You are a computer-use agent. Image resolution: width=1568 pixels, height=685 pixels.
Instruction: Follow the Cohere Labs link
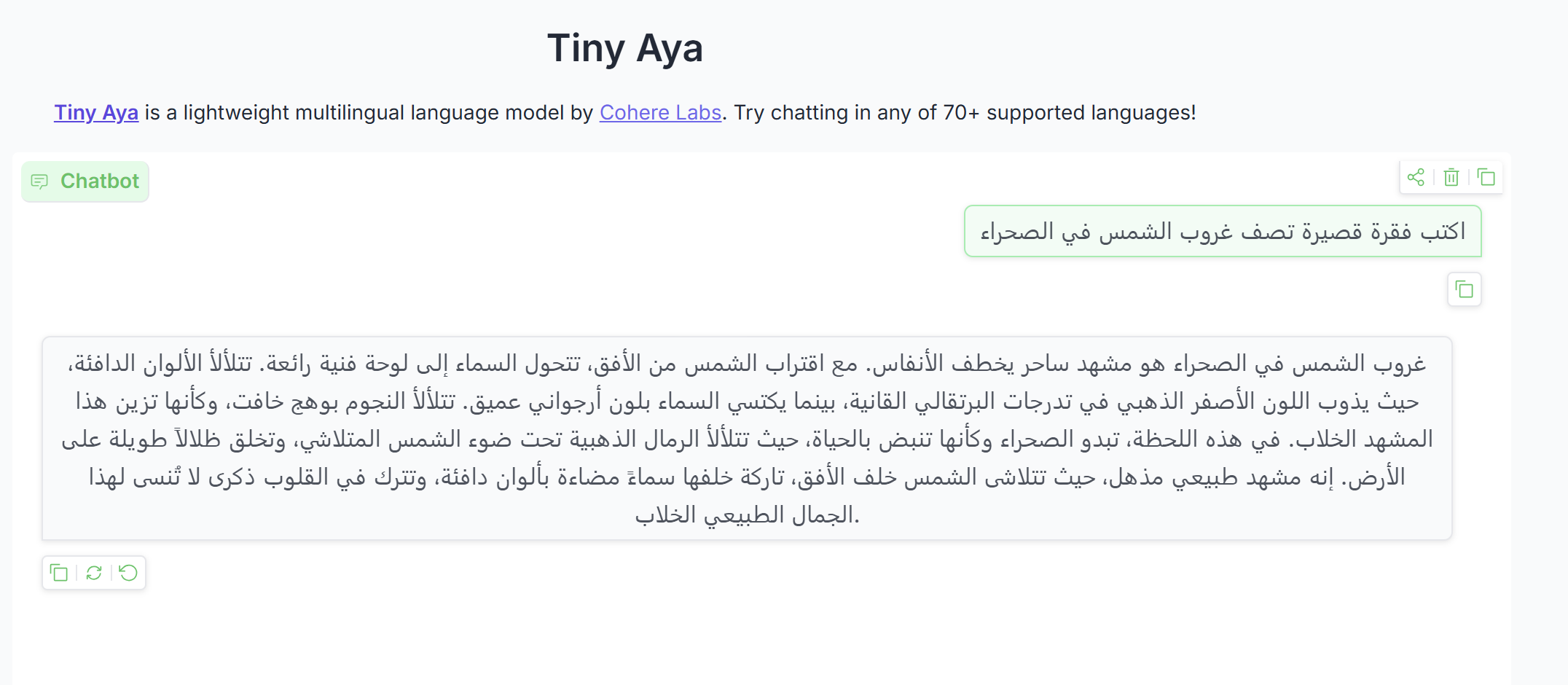pos(660,113)
